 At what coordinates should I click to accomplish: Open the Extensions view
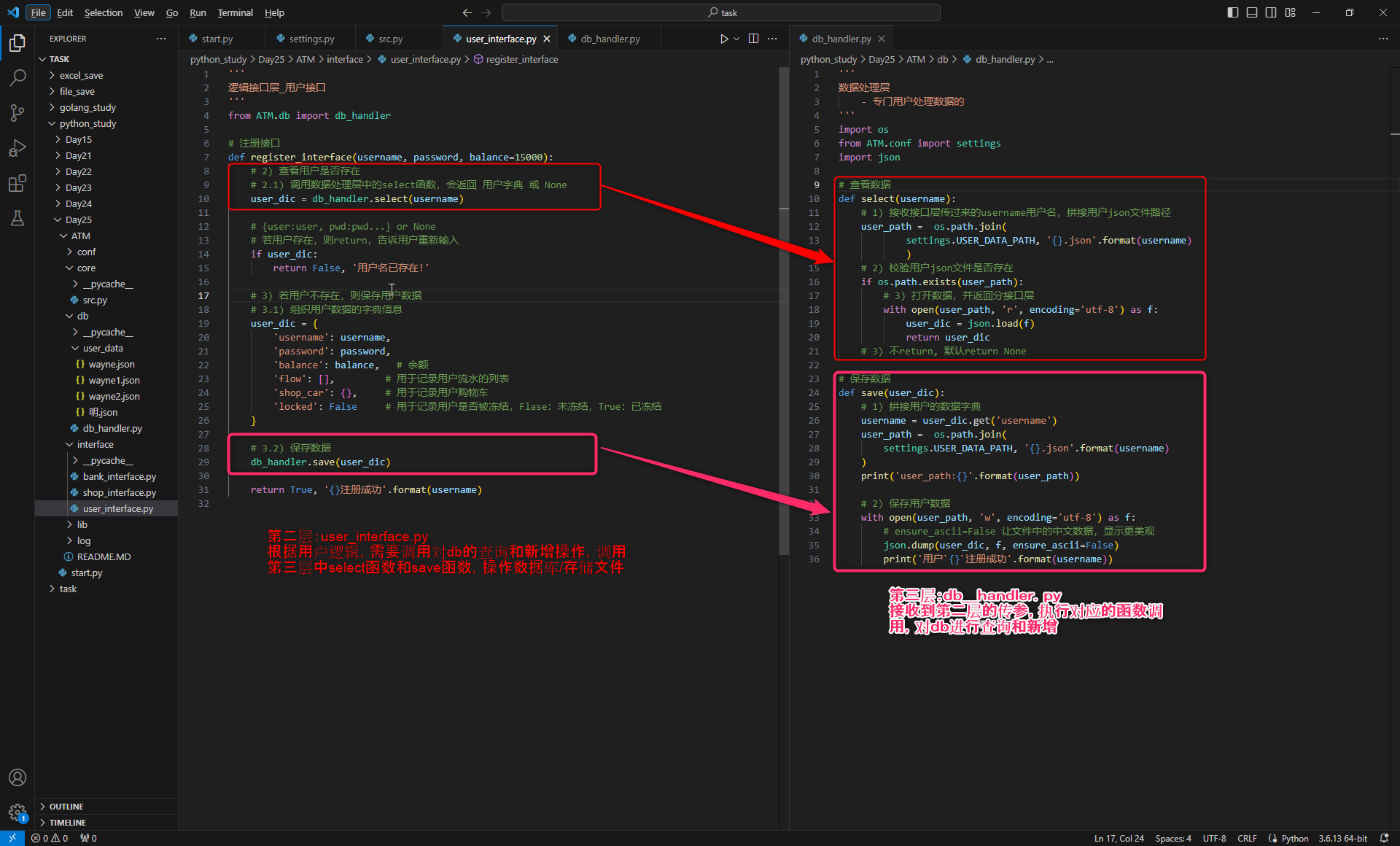17,183
